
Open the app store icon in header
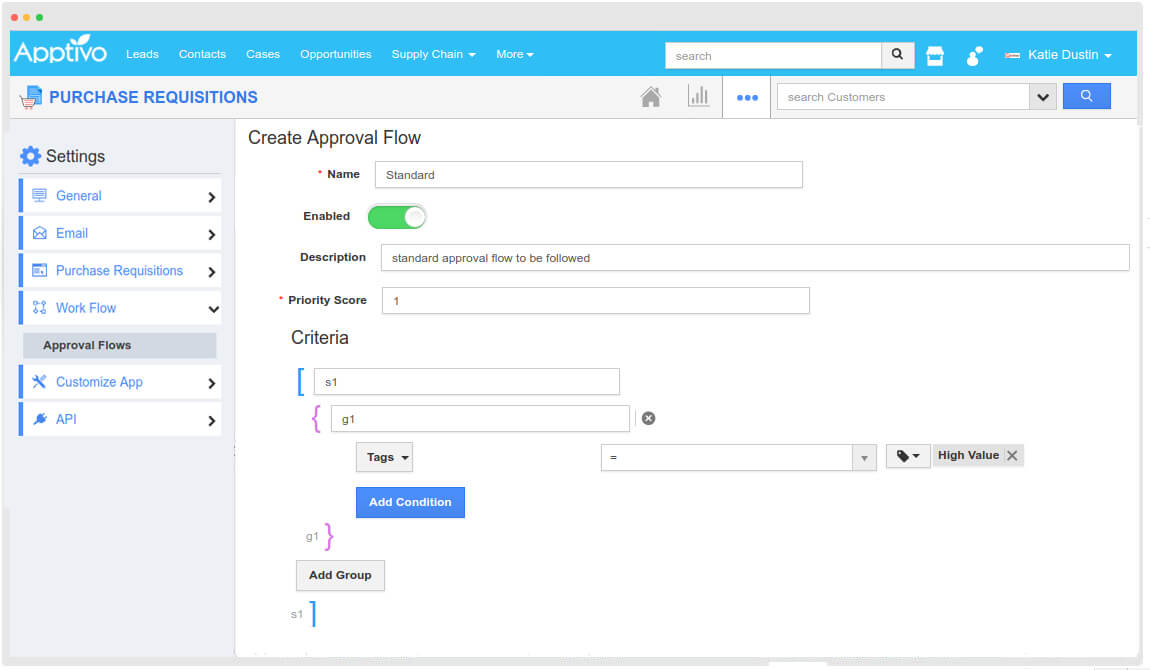[x=934, y=55]
